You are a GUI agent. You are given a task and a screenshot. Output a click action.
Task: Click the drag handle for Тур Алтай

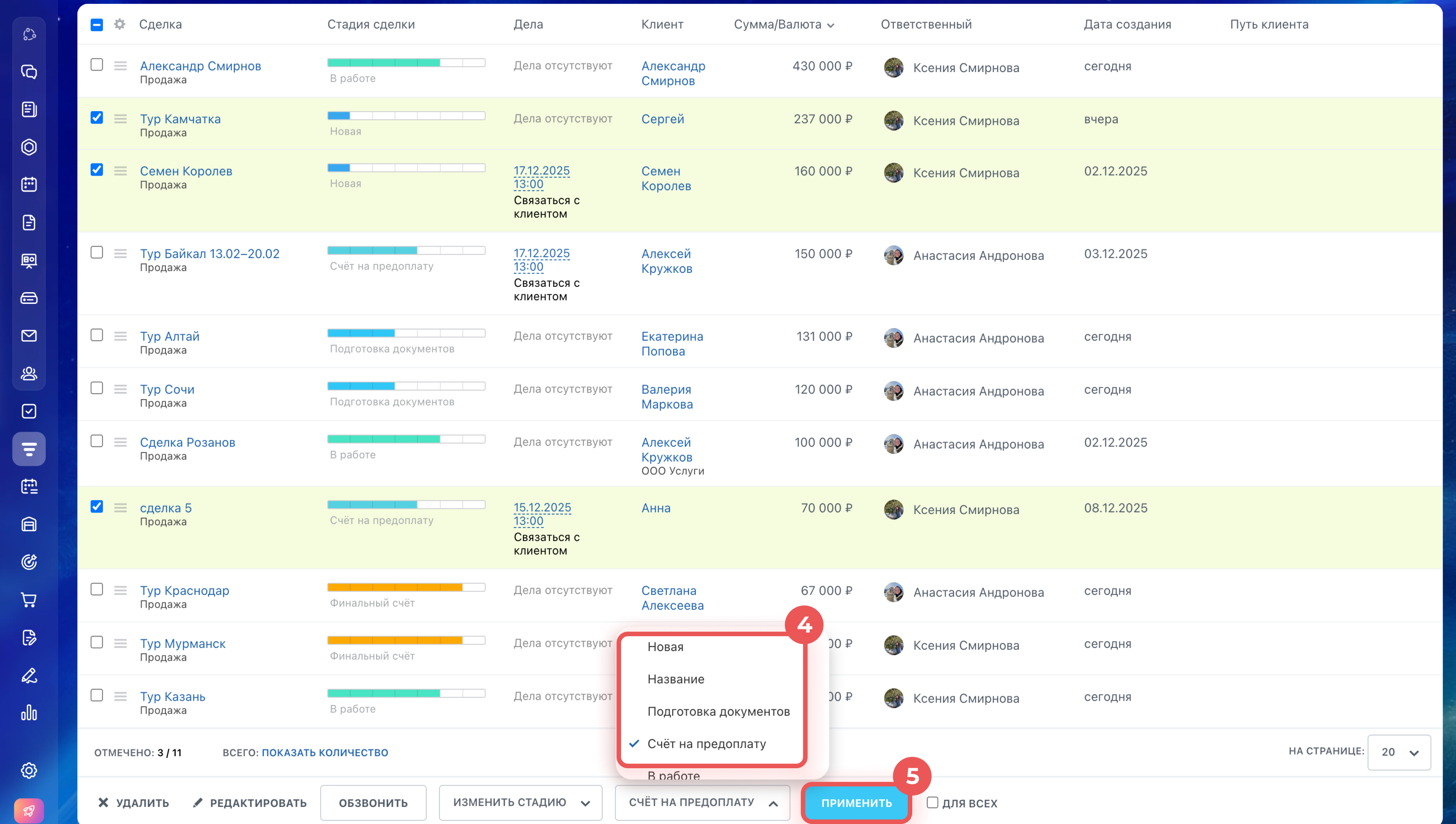[x=121, y=337]
